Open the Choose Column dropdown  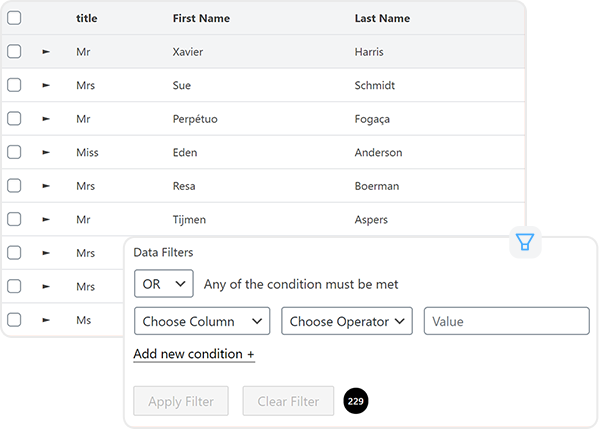click(202, 321)
